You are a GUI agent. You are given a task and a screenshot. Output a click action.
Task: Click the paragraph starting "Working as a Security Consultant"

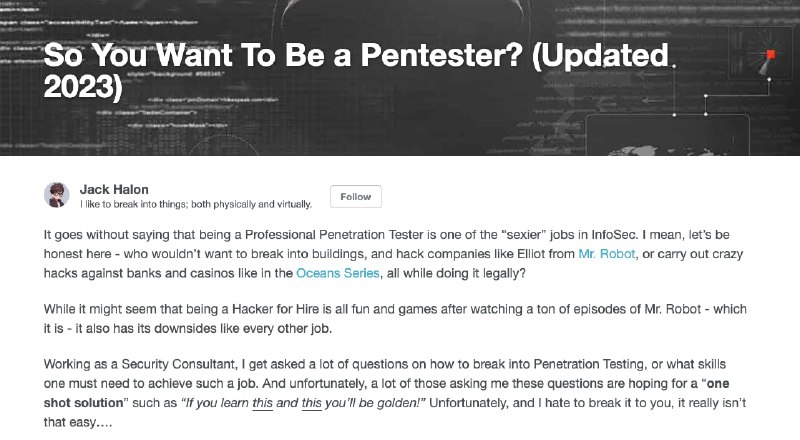[x=398, y=384]
